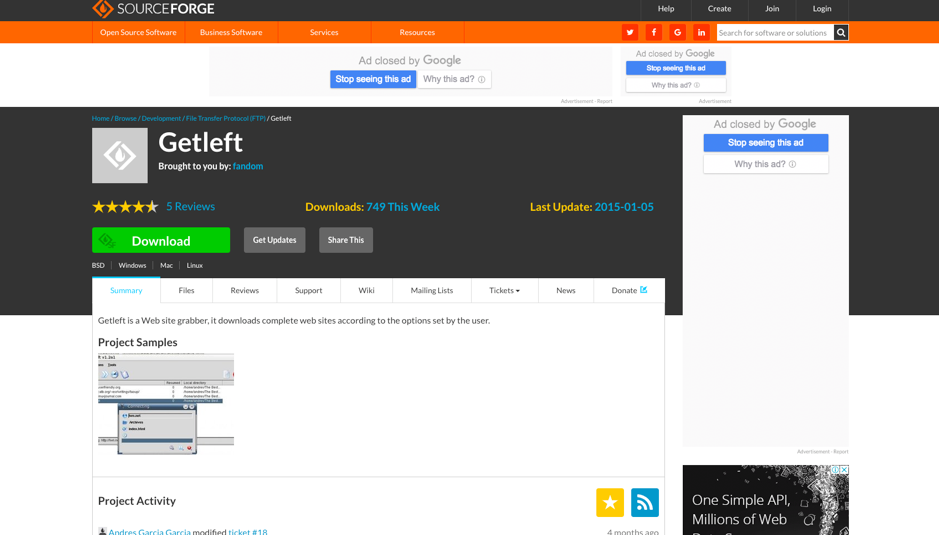Switch to the Files tab
Viewport: 939px width, 535px height.
pos(186,291)
